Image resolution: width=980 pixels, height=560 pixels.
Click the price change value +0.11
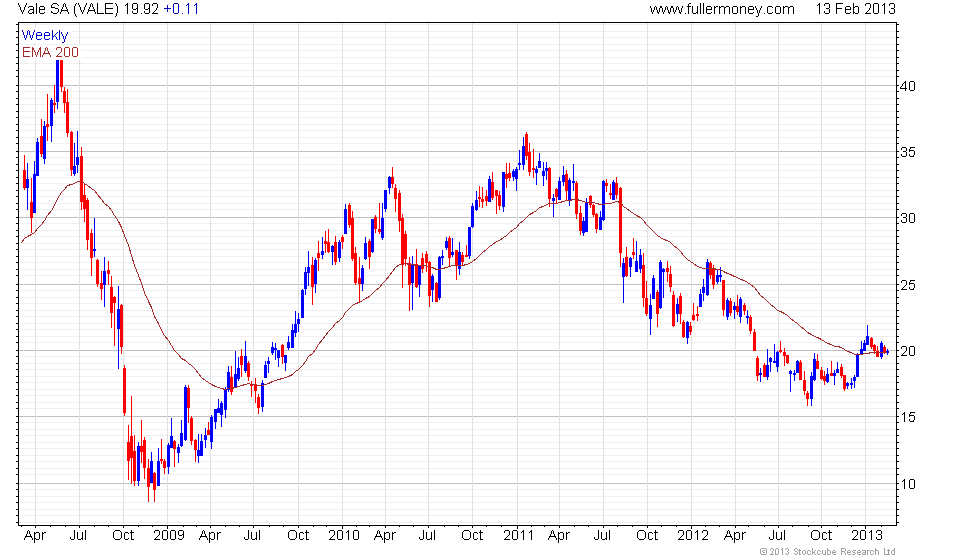coord(181,9)
